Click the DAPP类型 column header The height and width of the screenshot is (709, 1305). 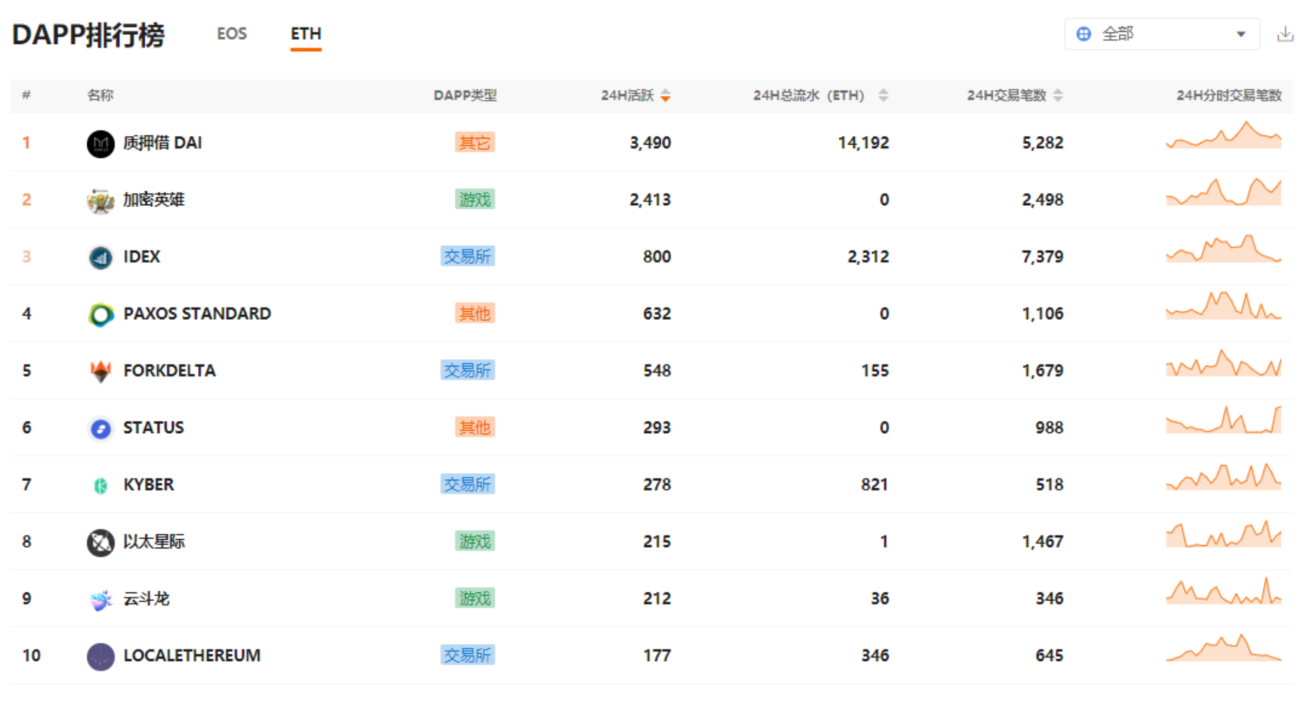click(x=465, y=96)
